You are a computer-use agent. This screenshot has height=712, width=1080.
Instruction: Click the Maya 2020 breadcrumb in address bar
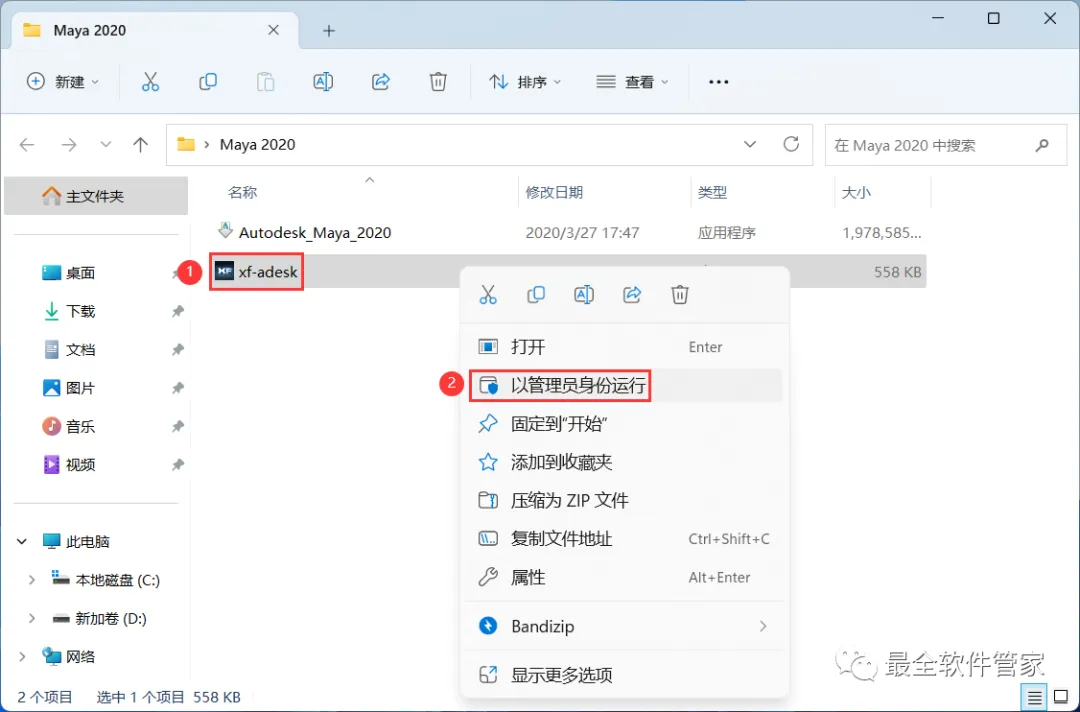258,145
